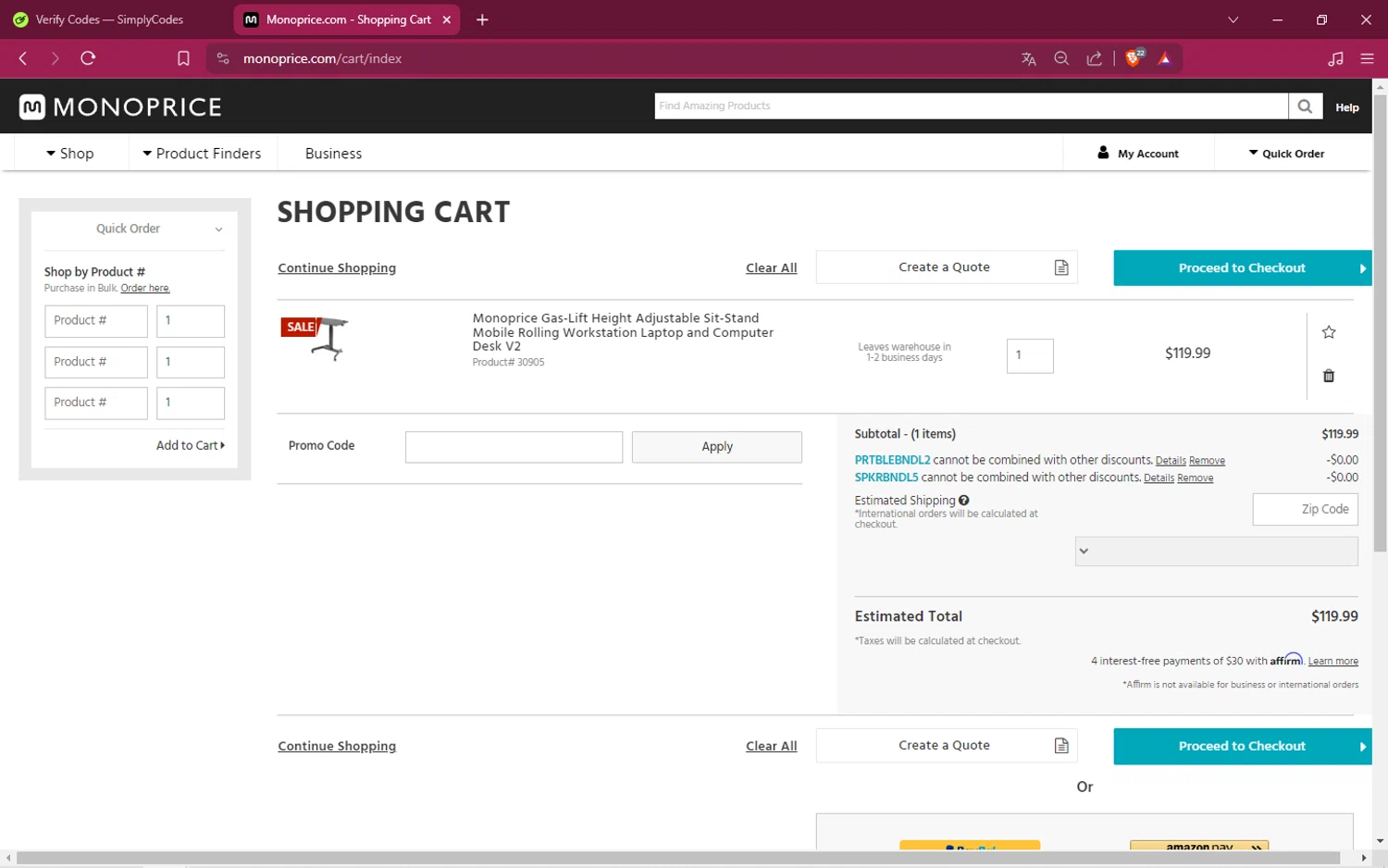Go forward with the browser forward arrow

(56, 58)
